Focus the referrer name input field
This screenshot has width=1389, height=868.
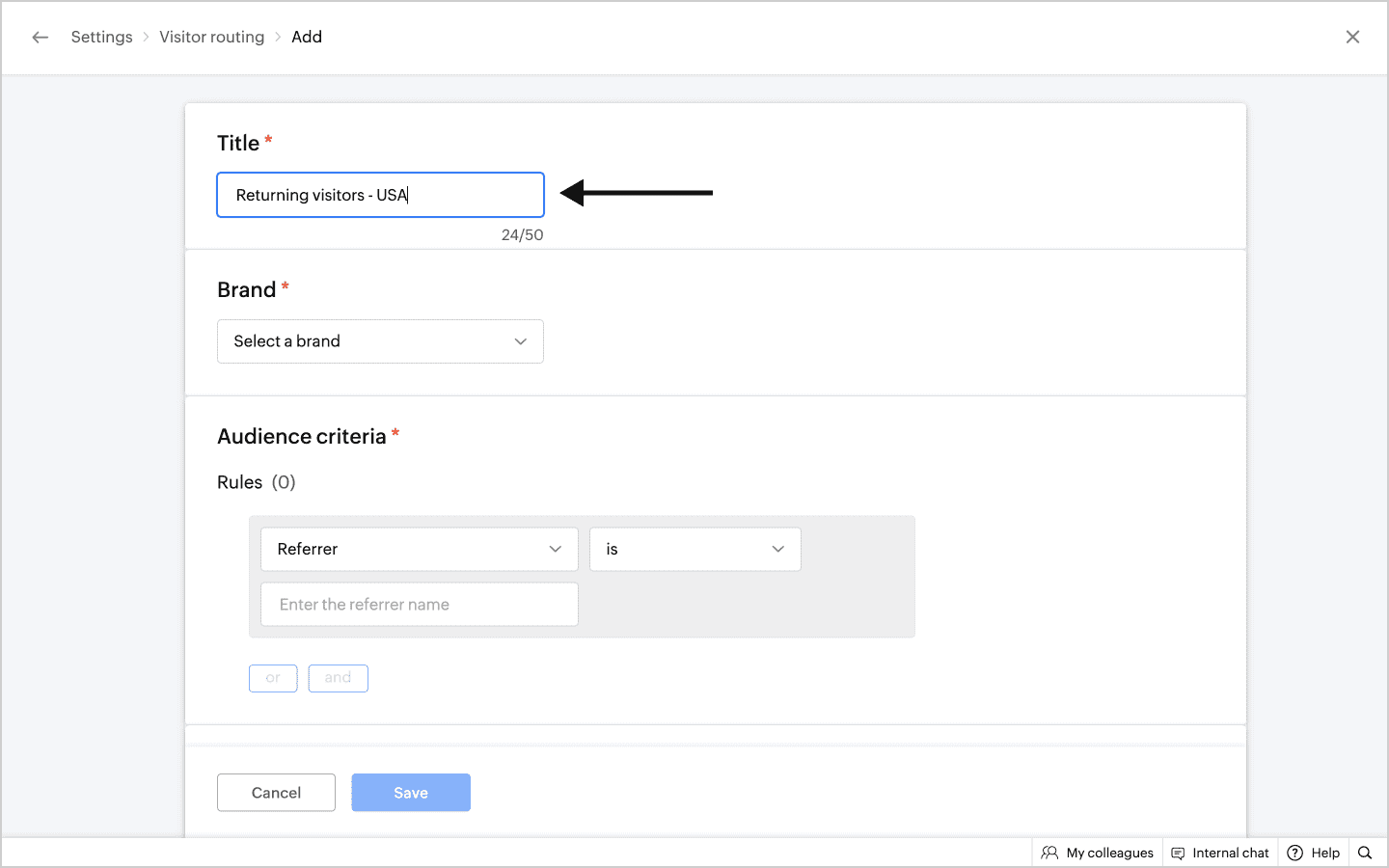point(419,605)
